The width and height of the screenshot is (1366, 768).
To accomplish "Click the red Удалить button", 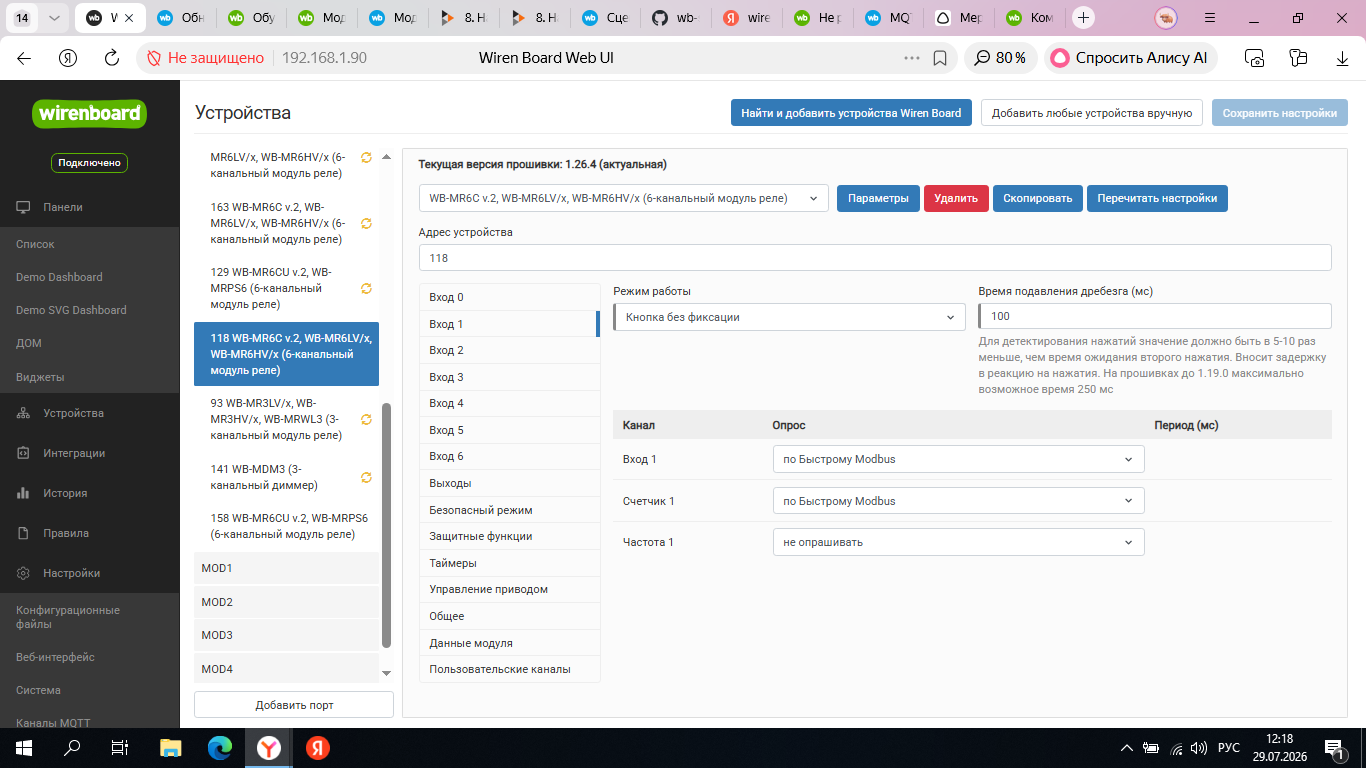I will click(956, 198).
